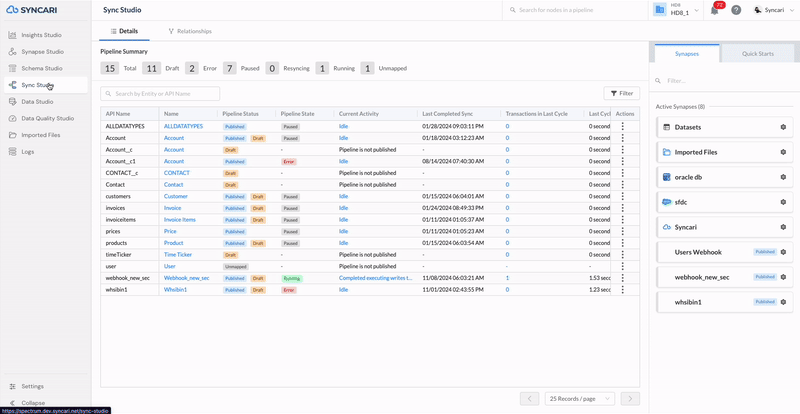Sort by Pipeline Status column header
The height and width of the screenshot is (414, 800).
[240, 114]
